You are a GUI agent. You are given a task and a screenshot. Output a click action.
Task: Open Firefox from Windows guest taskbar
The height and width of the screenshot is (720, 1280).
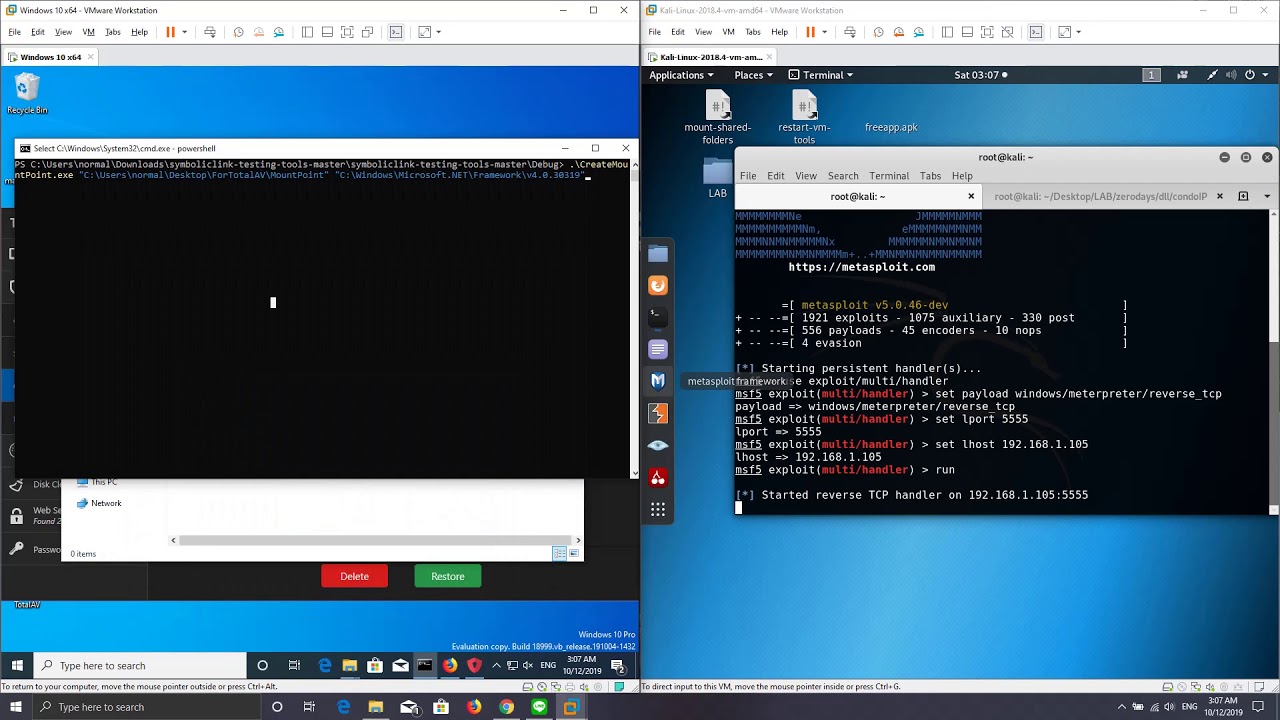click(450, 665)
